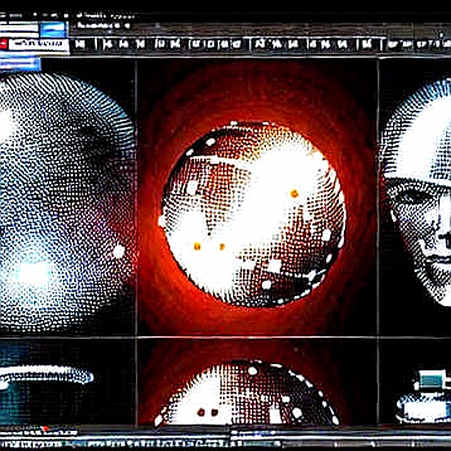
Task: Click the single icon before the far-right toolbar cluster
Action: (x=367, y=44)
